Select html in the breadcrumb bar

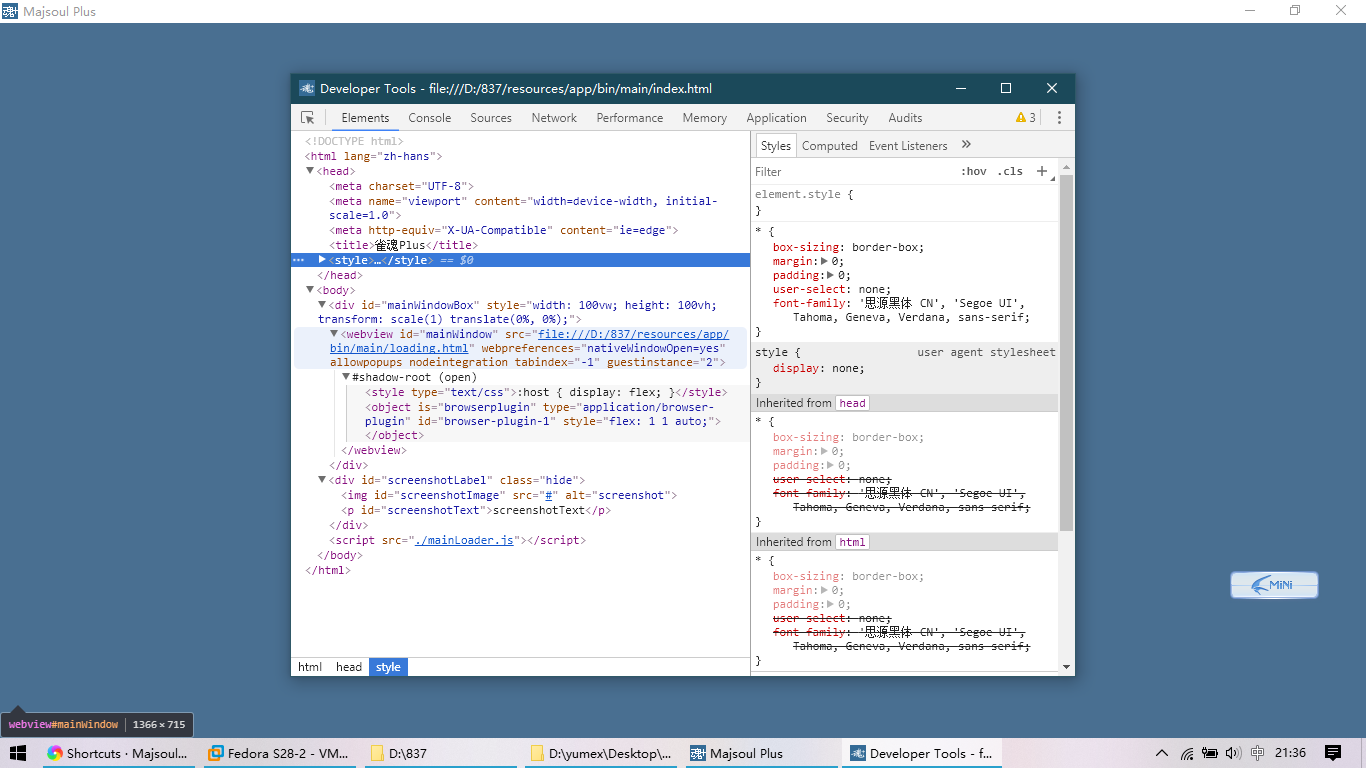coord(310,667)
